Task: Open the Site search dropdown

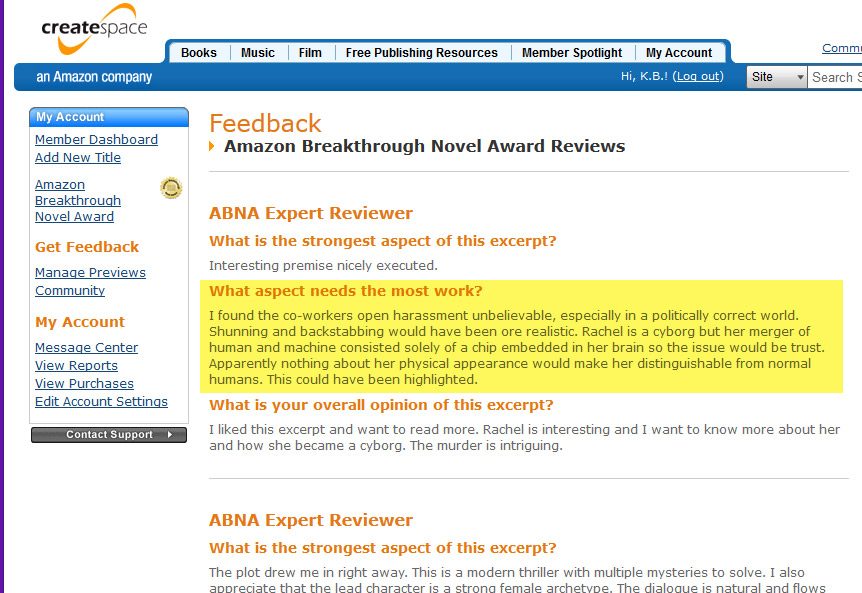Action: (x=777, y=77)
